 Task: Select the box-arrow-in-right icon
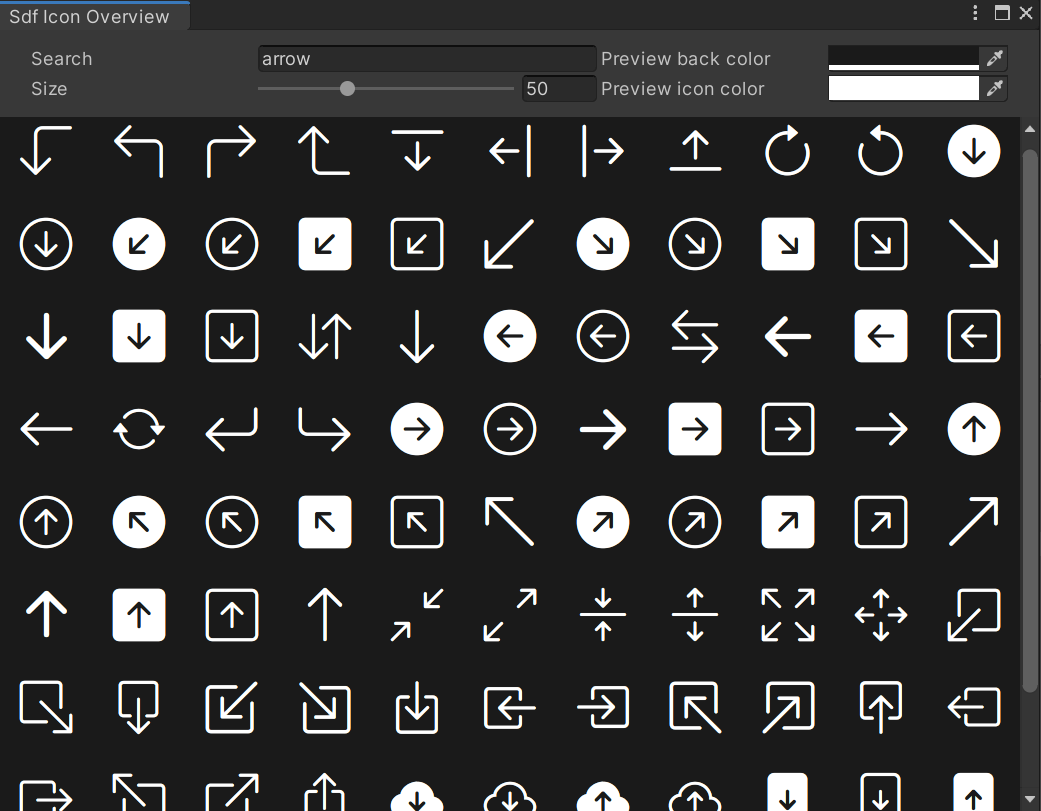(x=603, y=707)
